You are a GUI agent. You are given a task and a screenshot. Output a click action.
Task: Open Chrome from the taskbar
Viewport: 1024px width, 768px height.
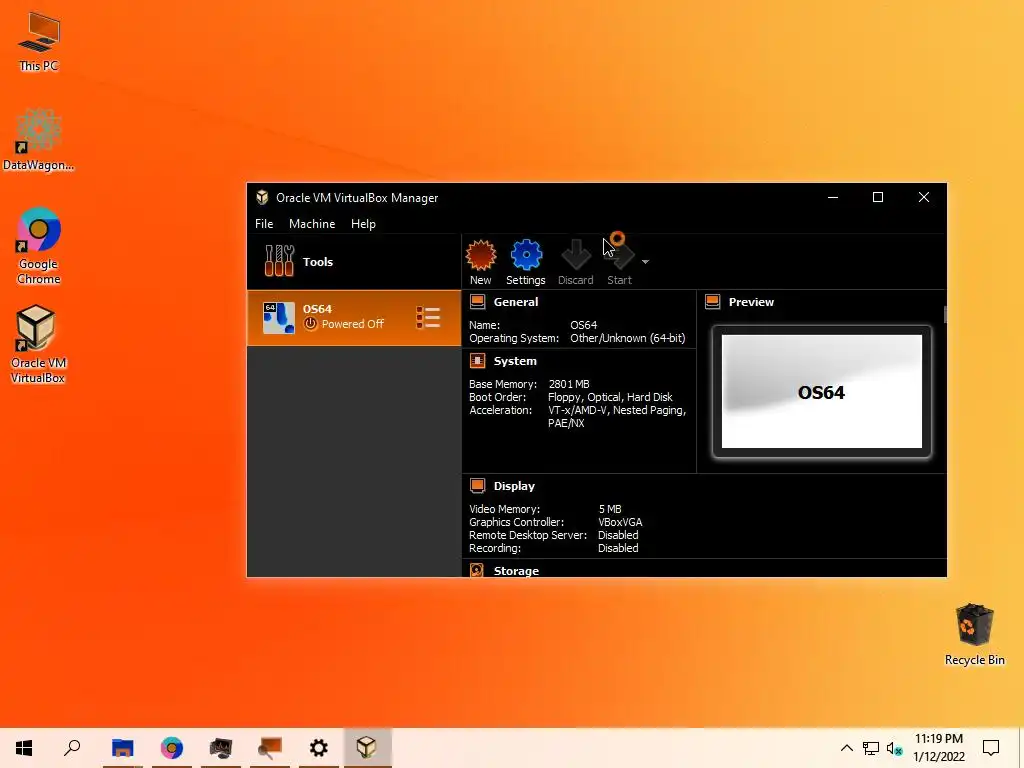click(x=172, y=748)
